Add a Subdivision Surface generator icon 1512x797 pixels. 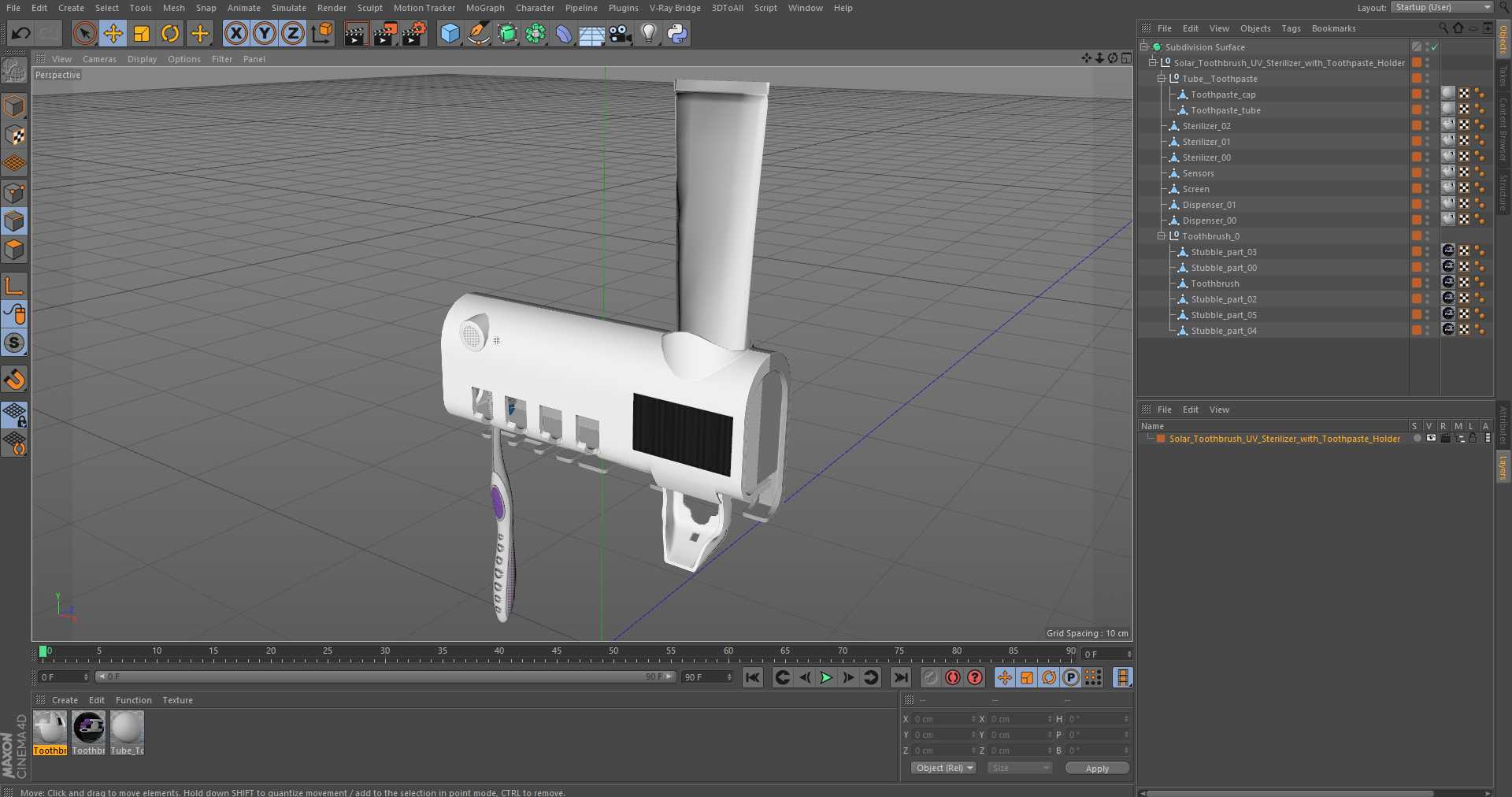(507, 33)
